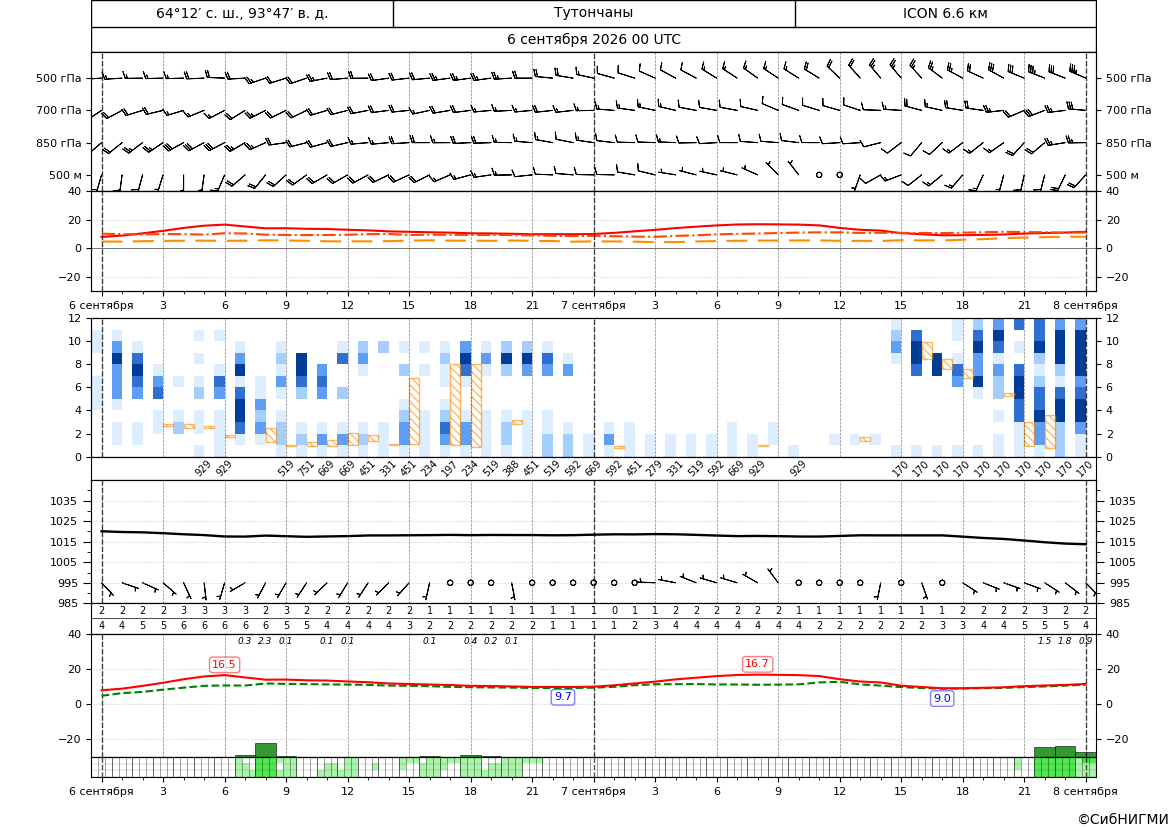
Task: Click the Тутончаны station title cell
Action: [x=593, y=13]
